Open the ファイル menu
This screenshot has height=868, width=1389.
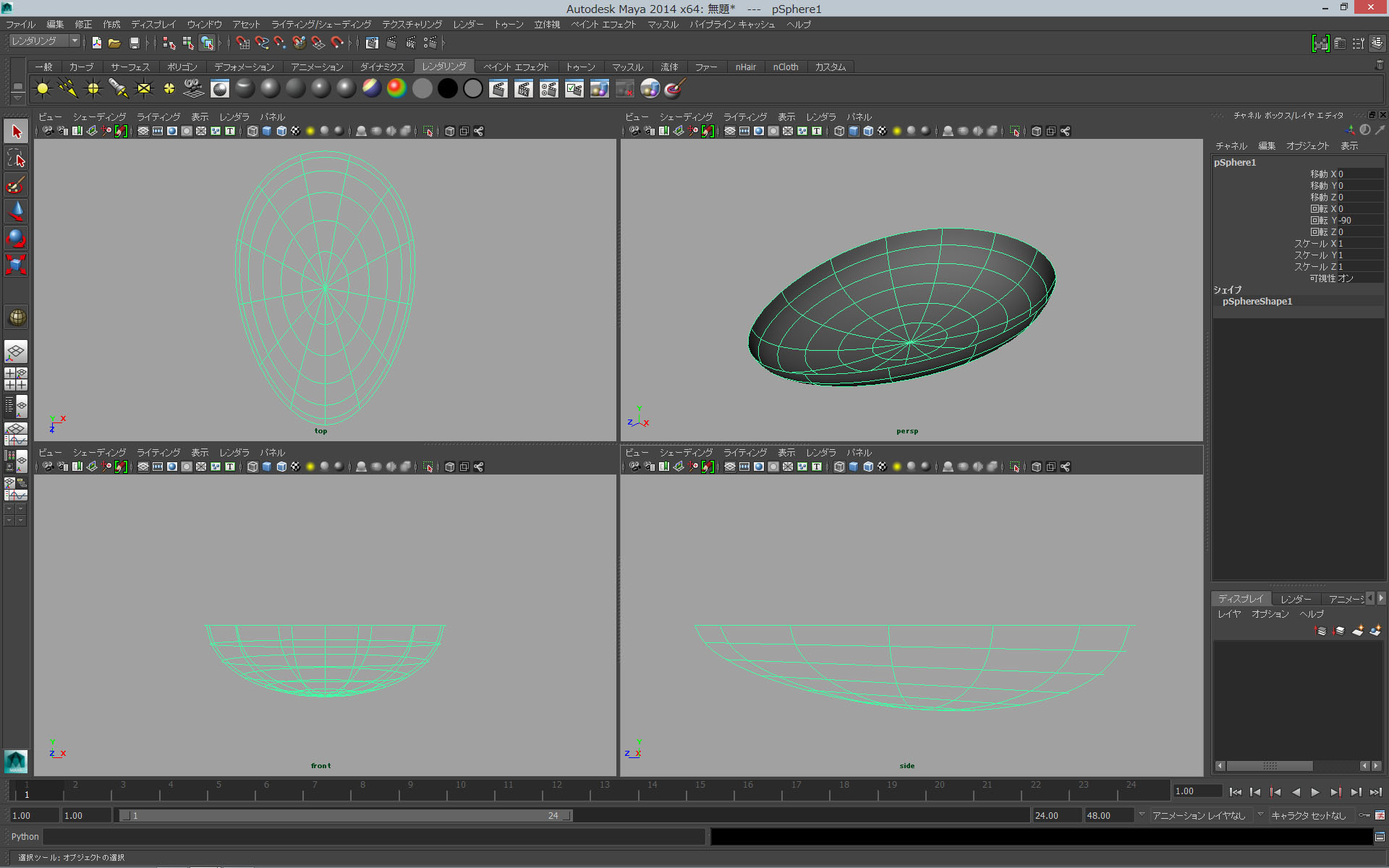click(21, 25)
